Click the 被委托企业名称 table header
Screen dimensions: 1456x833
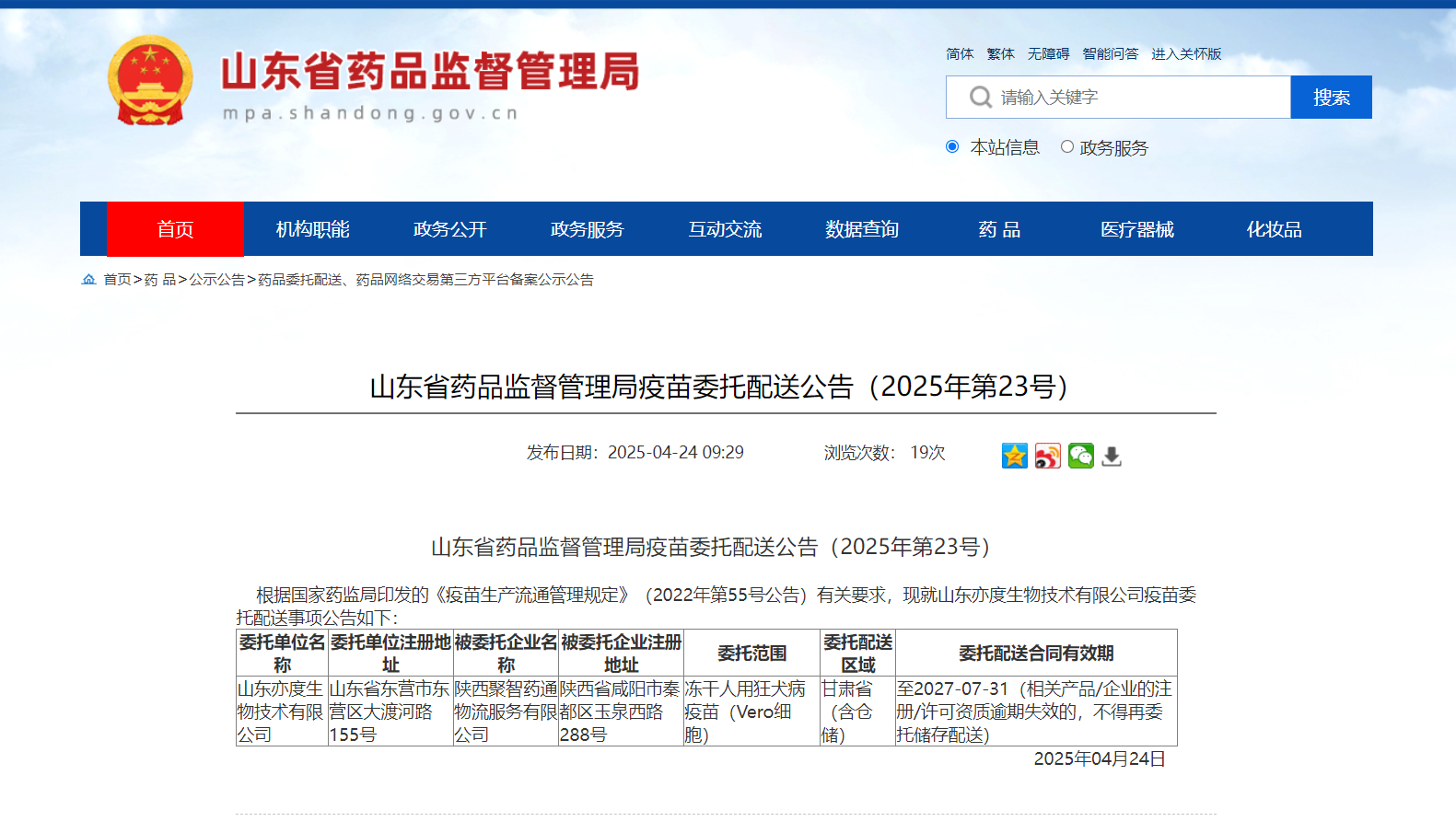click(x=506, y=654)
